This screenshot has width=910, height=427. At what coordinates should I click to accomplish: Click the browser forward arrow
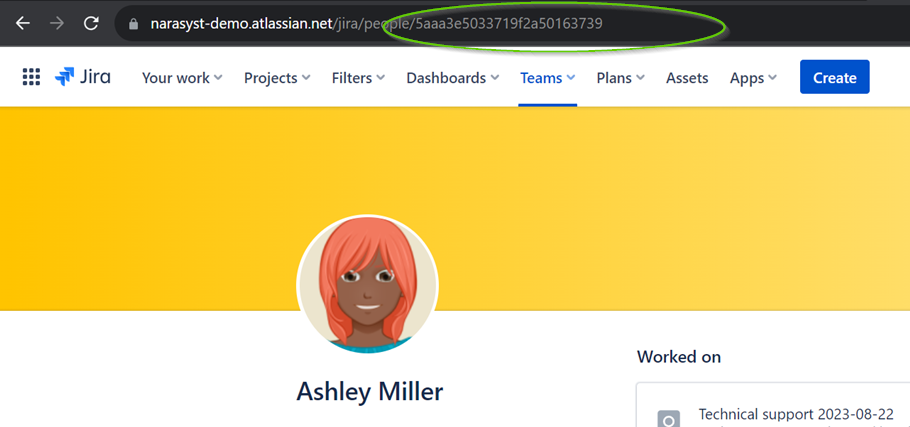[56, 23]
